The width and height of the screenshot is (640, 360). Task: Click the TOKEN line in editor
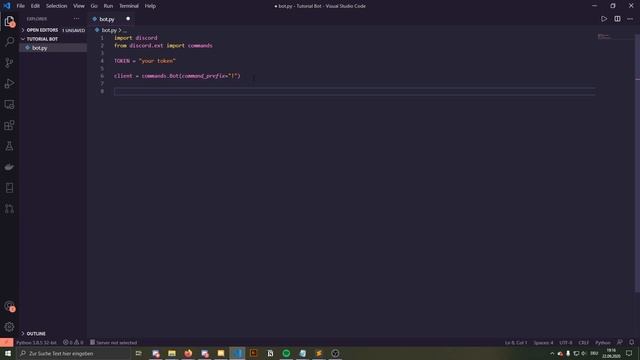click(x=145, y=61)
